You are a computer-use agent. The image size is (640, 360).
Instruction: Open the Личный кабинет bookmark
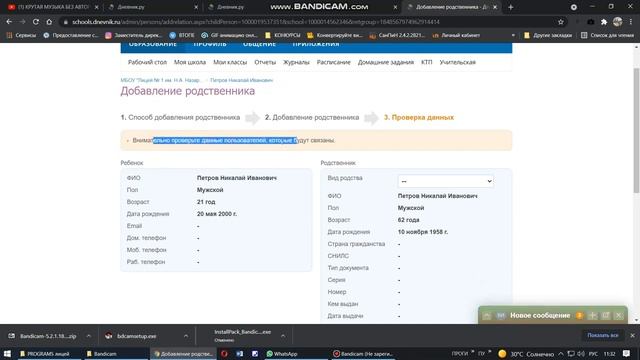(456, 36)
